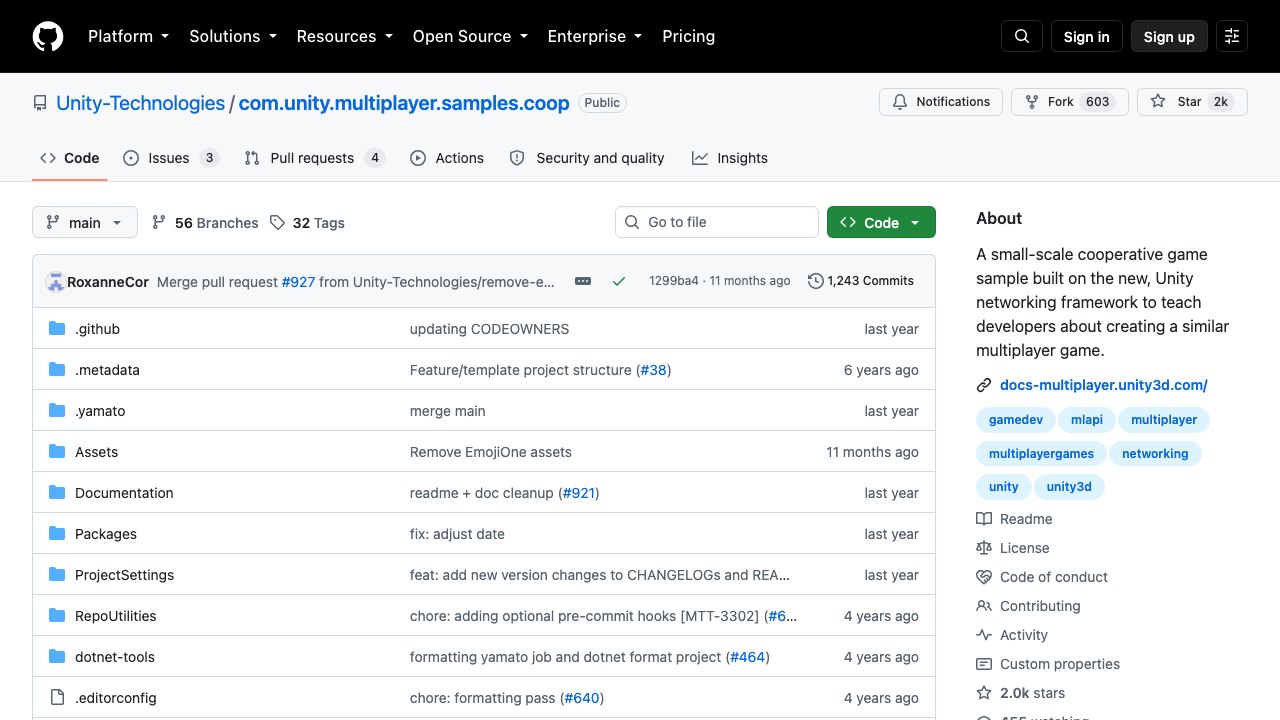The height and width of the screenshot is (720, 1280).
Task: Open the dotnet-tools folder icon
Action: tap(57, 657)
